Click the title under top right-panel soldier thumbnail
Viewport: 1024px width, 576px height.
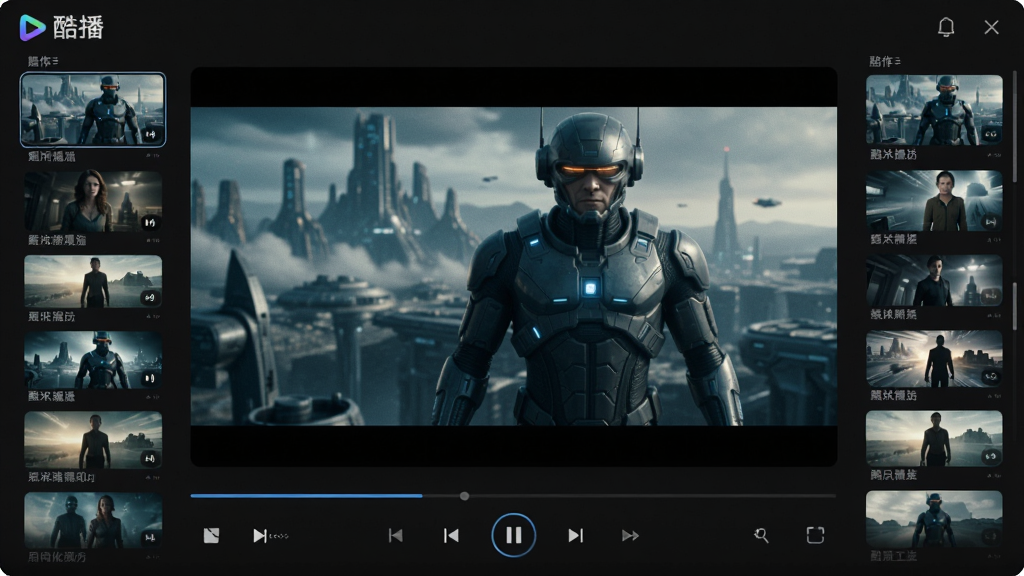[x=893, y=155]
